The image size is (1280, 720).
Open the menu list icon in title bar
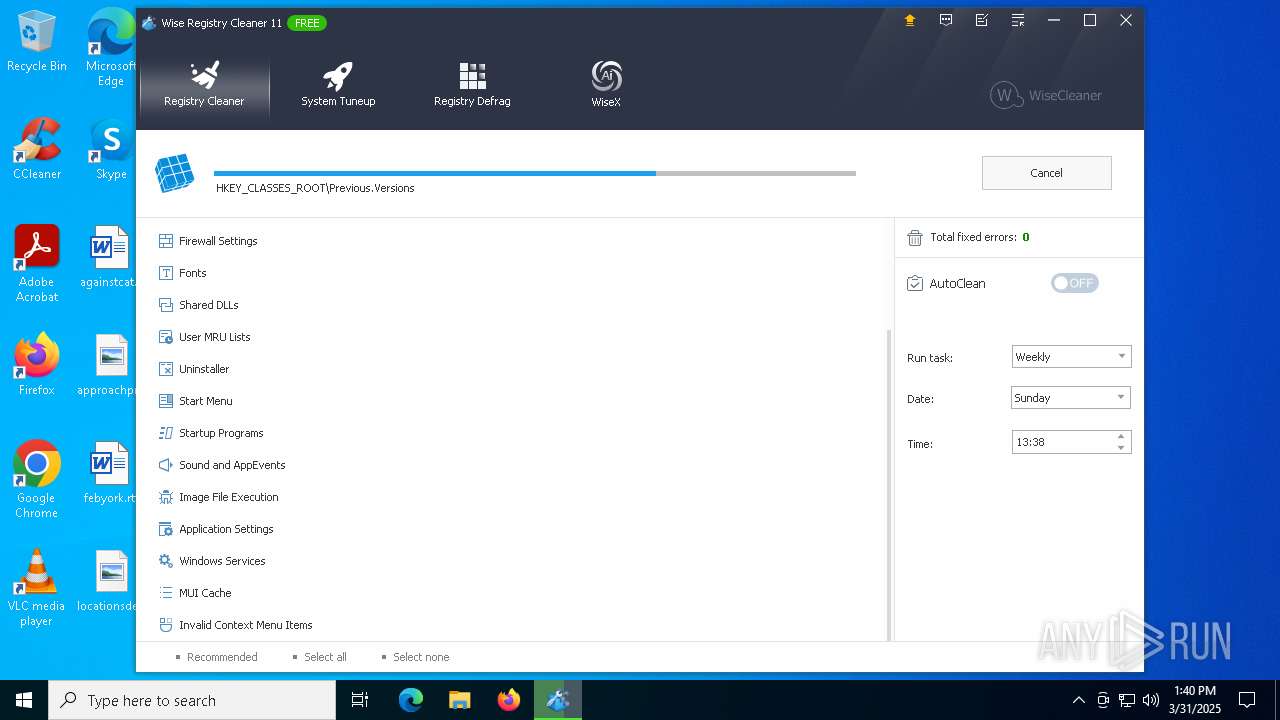(1018, 20)
